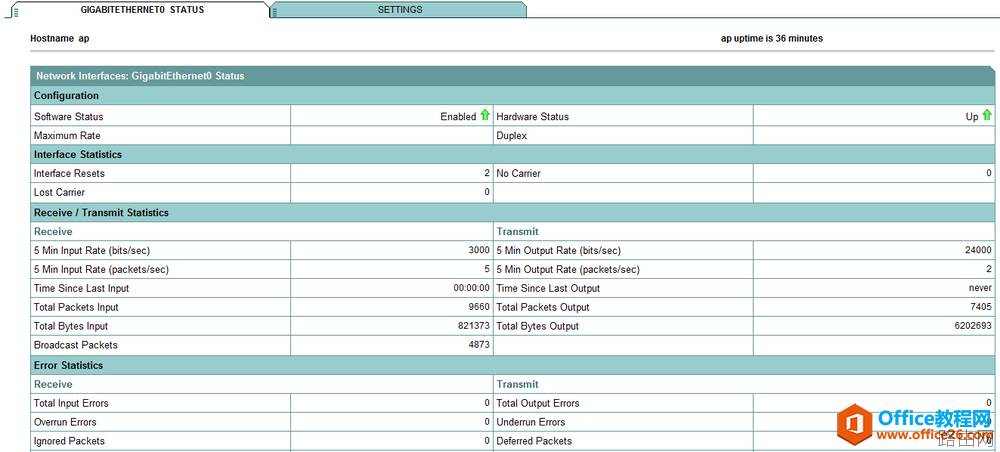Viewport: 1000px width, 452px height.
Task: Click 'Receive' heading under Receive / Transmit Statistics
Action: click(53, 231)
